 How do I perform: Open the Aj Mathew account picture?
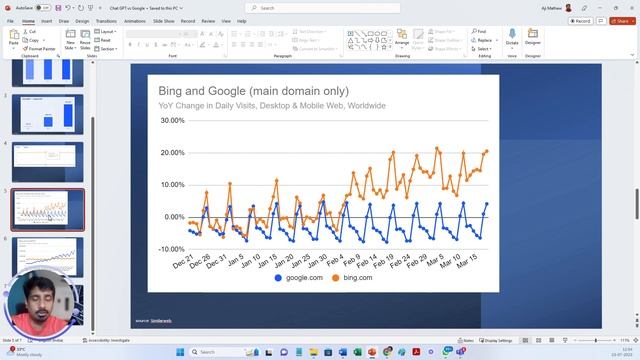(x=568, y=8)
